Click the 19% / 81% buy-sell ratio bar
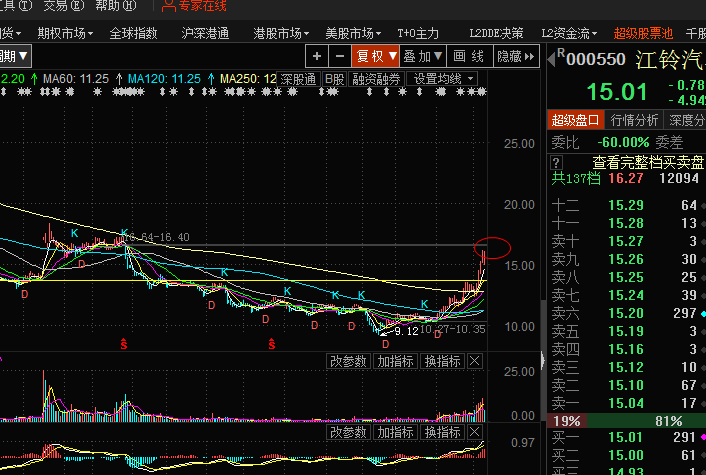706x475 pixels. click(x=626, y=421)
